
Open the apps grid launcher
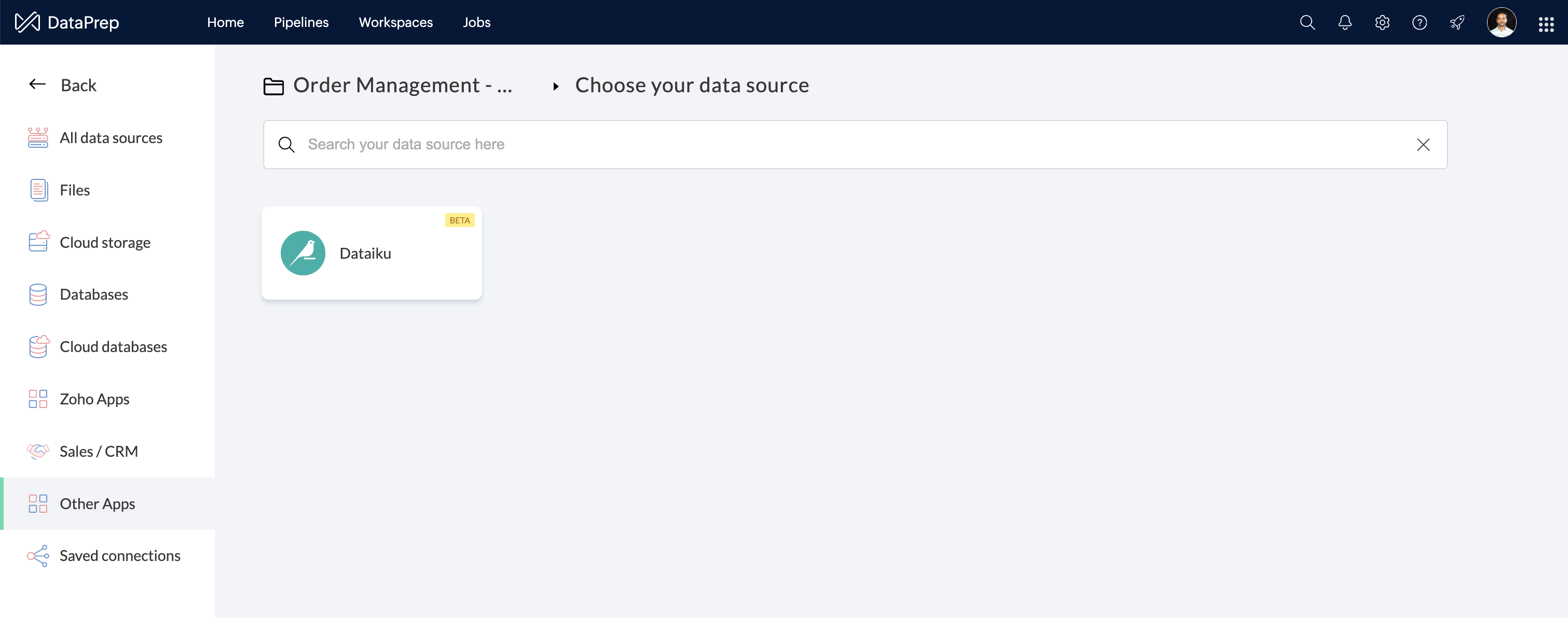(x=1546, y=24)
